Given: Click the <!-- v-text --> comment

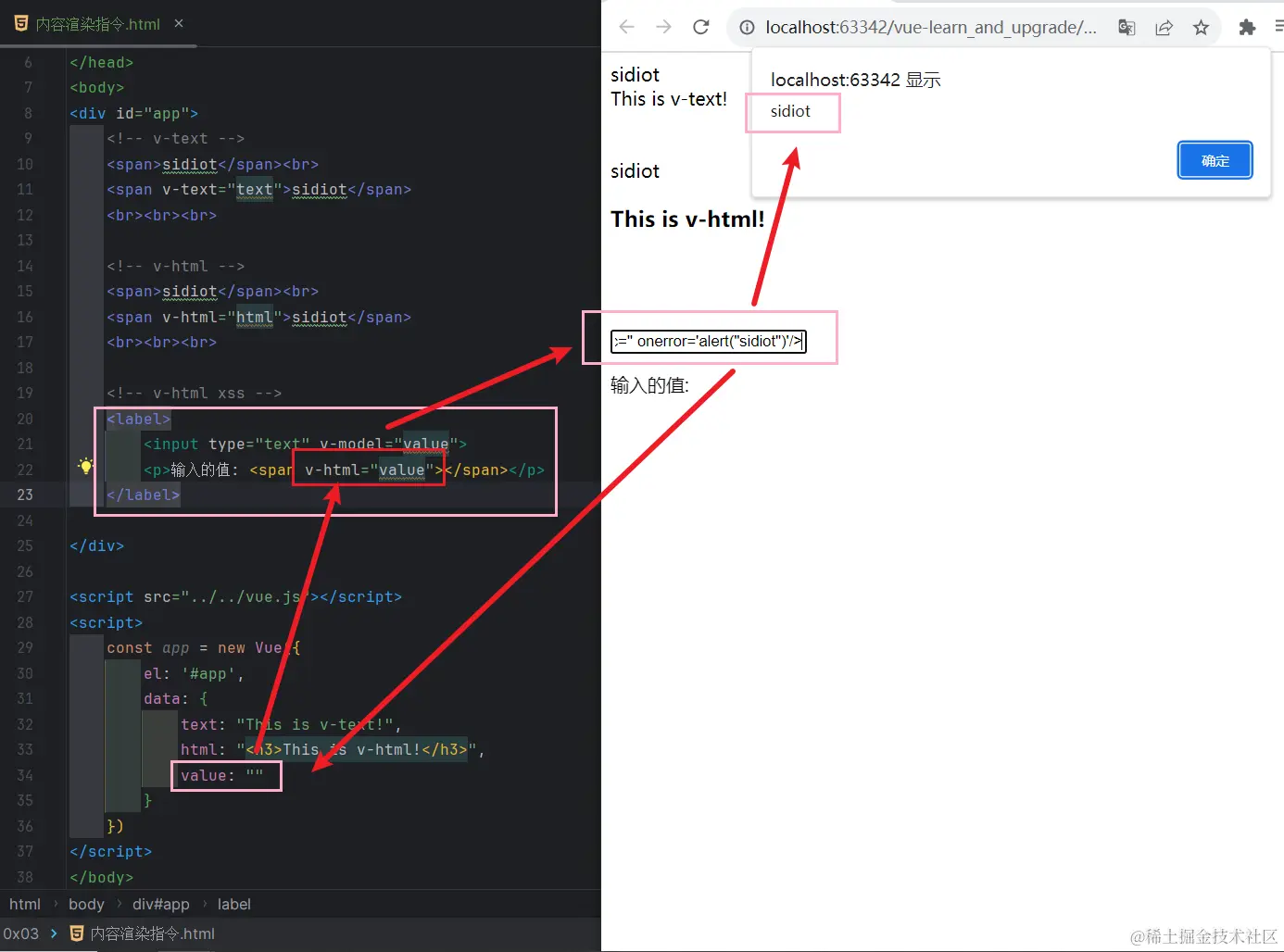Looking at the screenshot, I should (x=176, y=138).
